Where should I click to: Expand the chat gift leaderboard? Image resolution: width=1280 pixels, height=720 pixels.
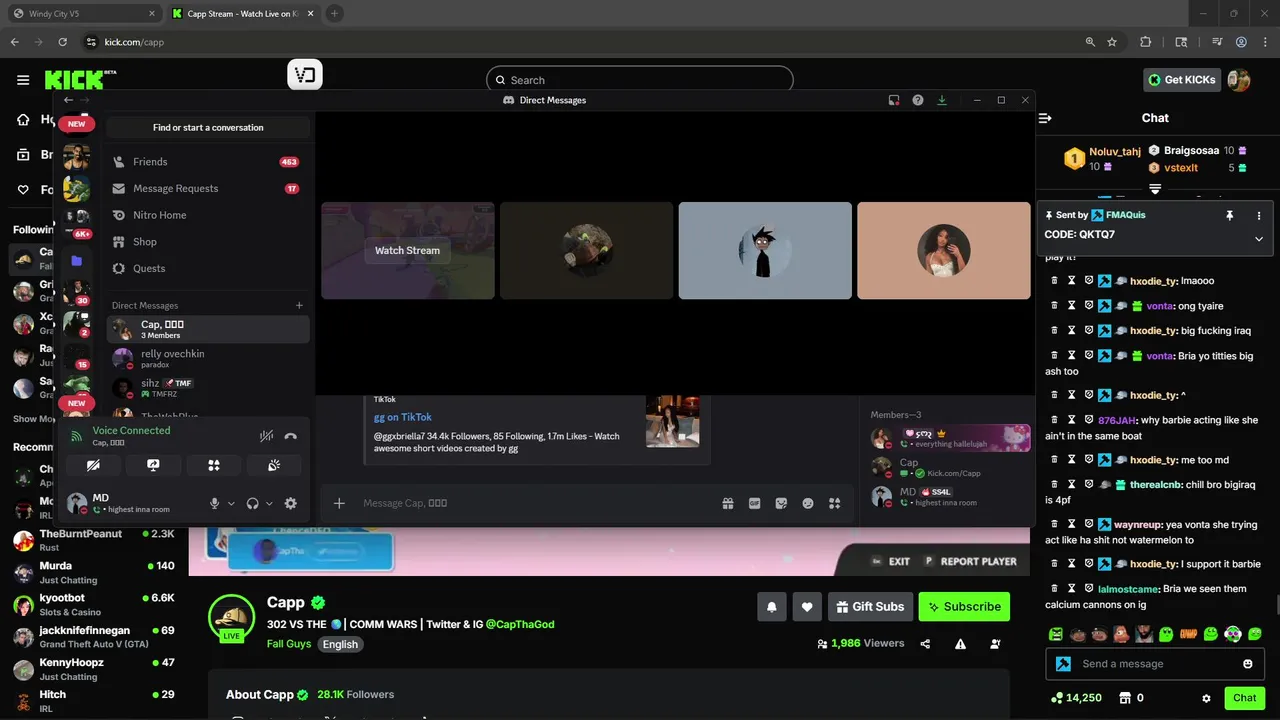(x=1155, y=189)
